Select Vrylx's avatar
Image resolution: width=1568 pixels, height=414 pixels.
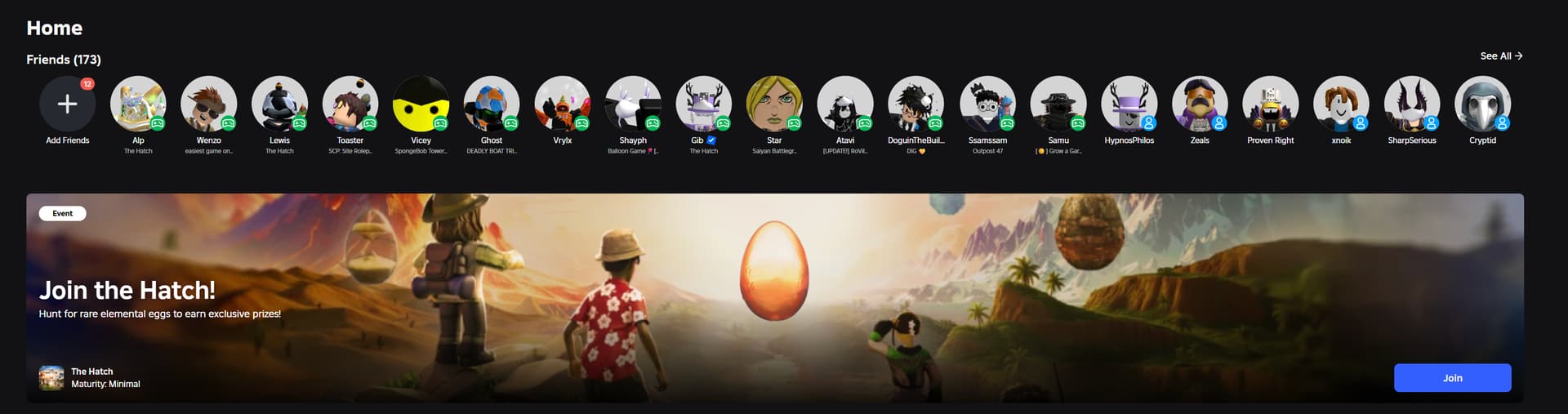coord(563,104)
